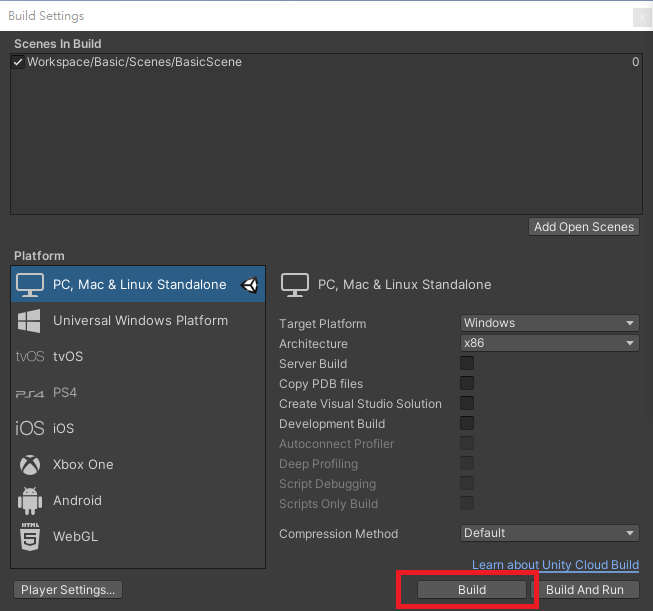
Task: Click the Compression Method label
Action: pos(339,534)
